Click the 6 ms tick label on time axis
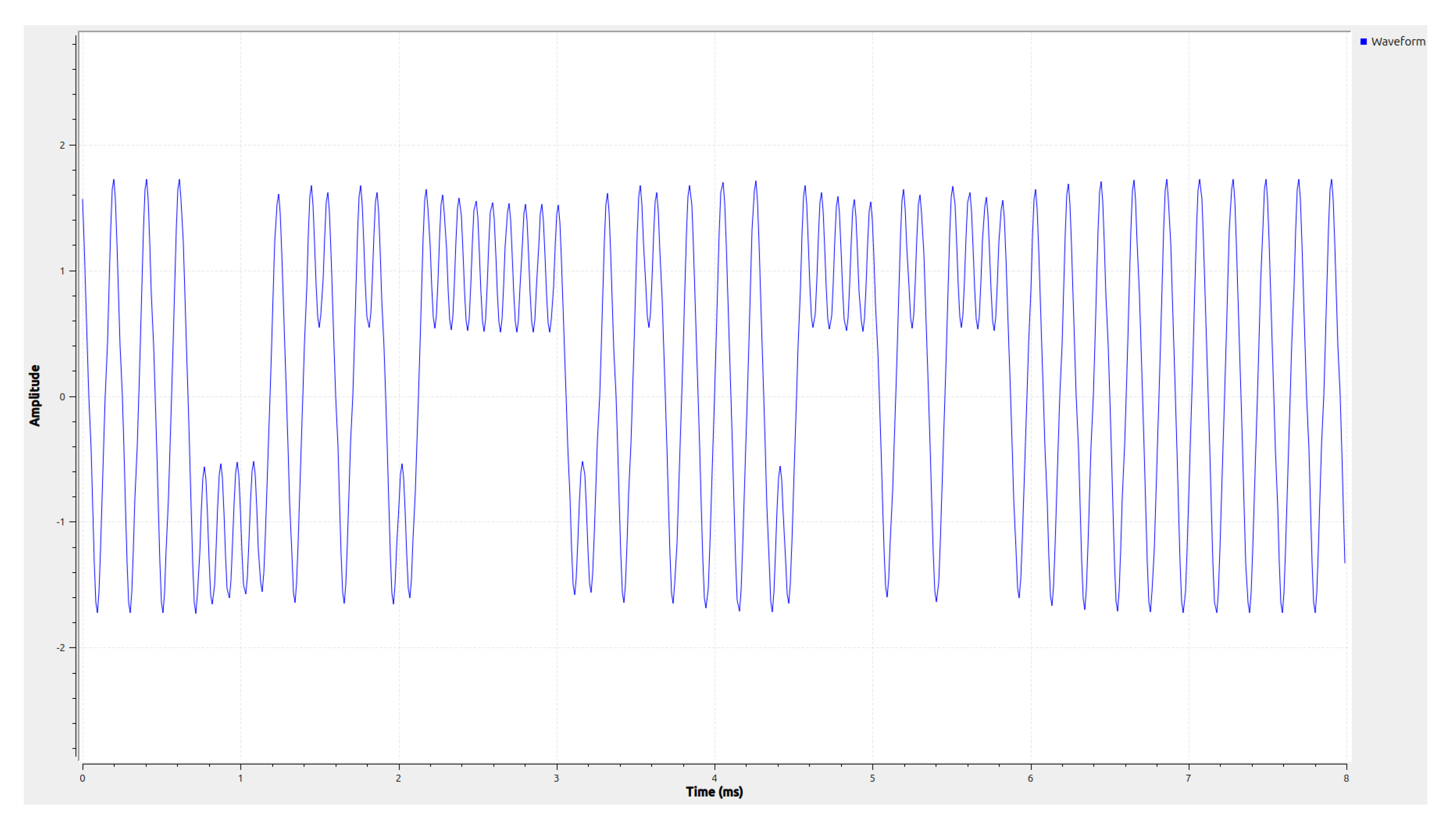 click(x=1031, y=778)
